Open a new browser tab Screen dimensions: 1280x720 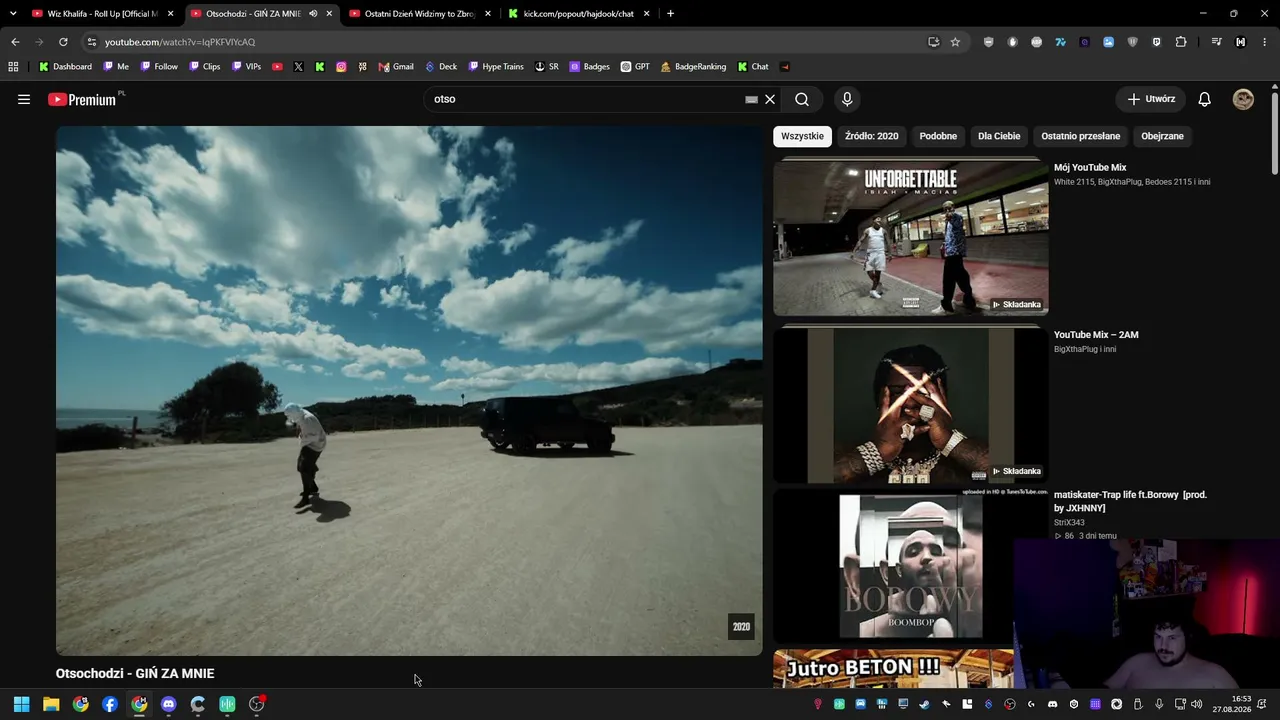coord(670,14)
